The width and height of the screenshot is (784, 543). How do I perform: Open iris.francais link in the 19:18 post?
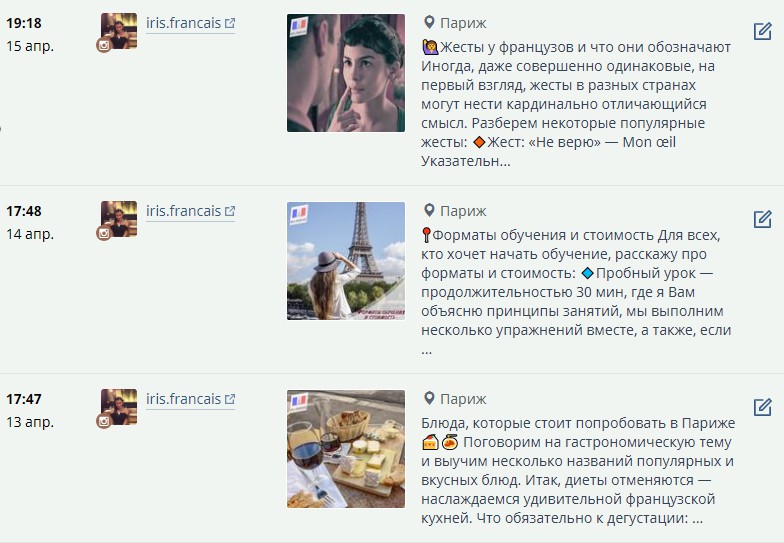tap(184, 23)
